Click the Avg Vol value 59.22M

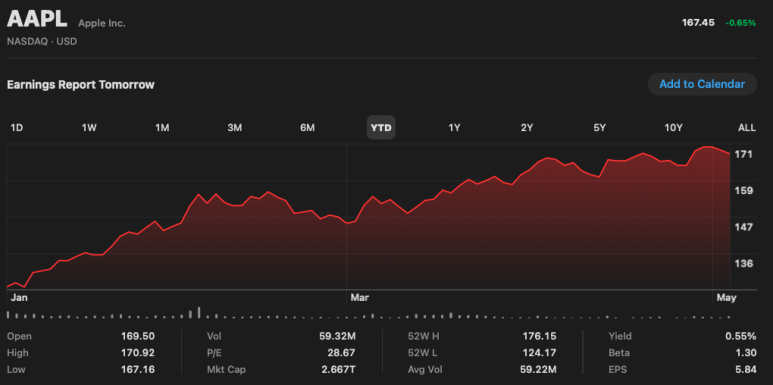pos(538,369)
